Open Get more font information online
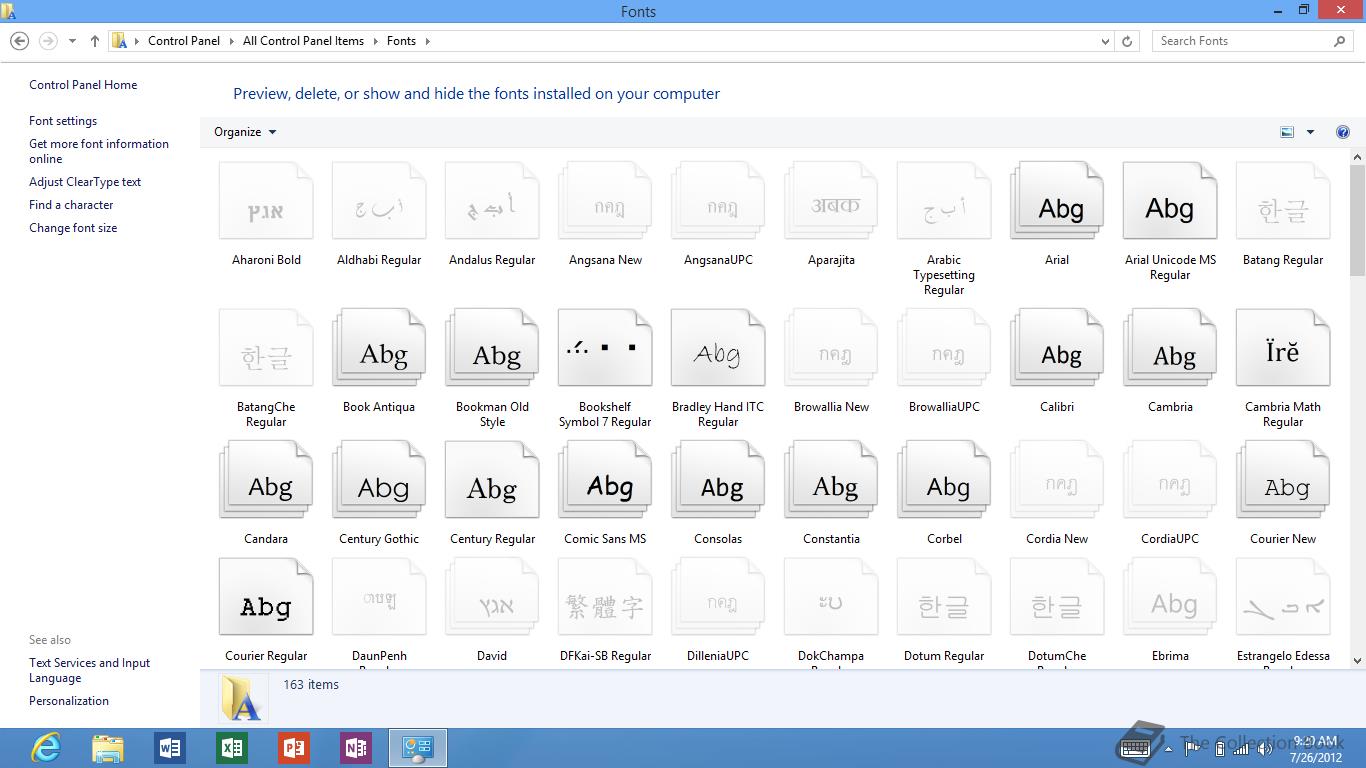The height and width of the screenshot is (768, 1366). [99, 151]
